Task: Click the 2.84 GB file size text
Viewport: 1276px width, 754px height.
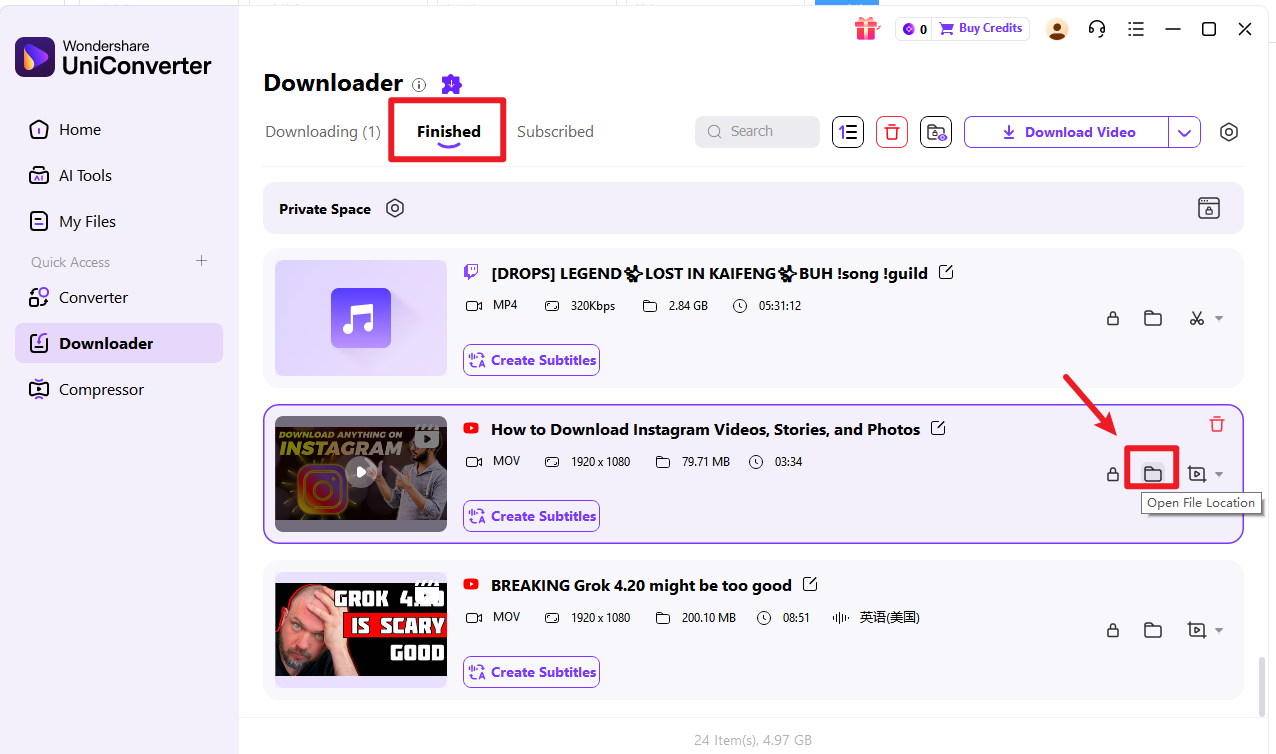Action: click(x=688, y=306)
